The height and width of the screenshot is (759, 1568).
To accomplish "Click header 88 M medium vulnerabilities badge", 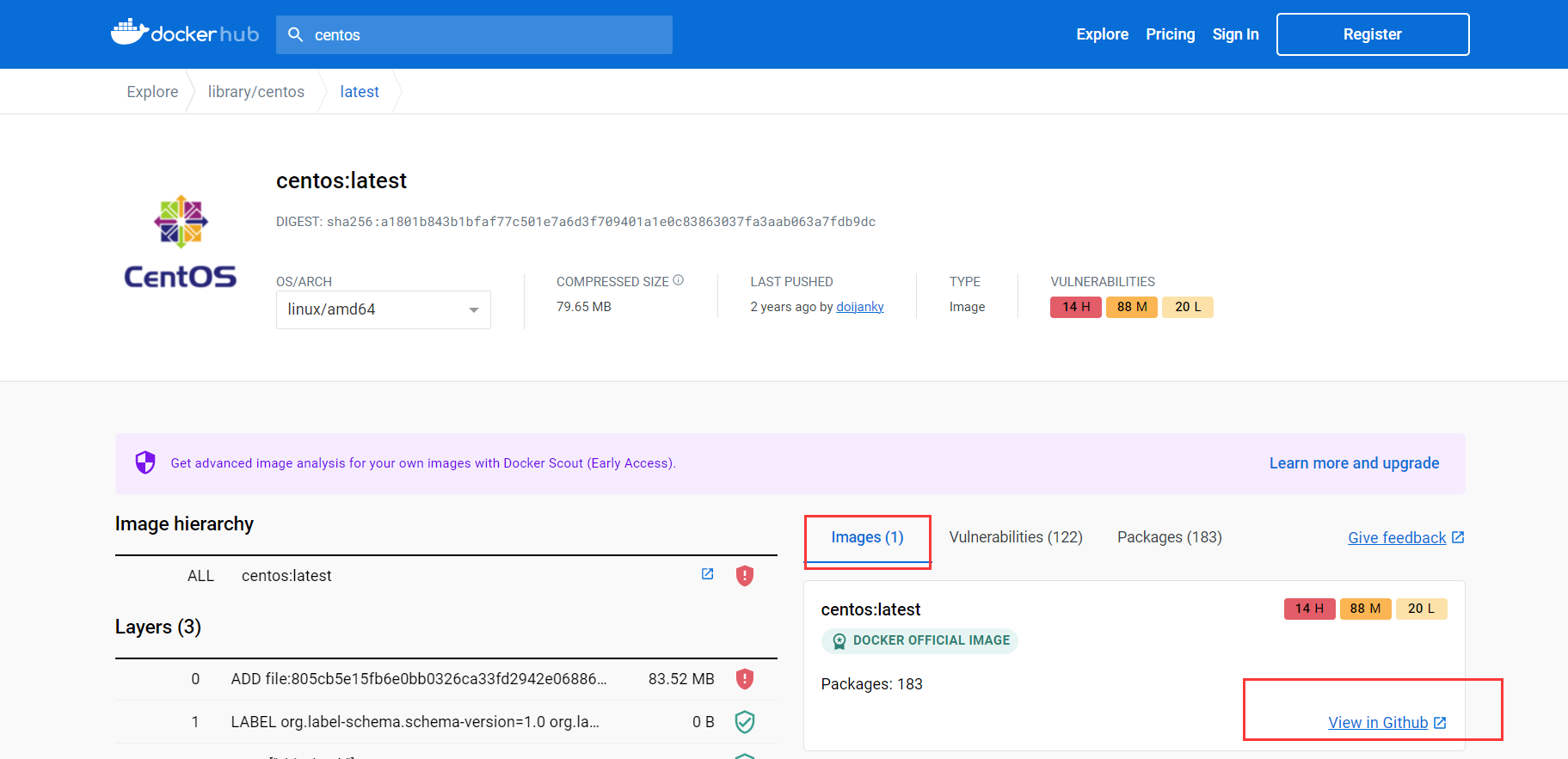I will point(1132,307).
